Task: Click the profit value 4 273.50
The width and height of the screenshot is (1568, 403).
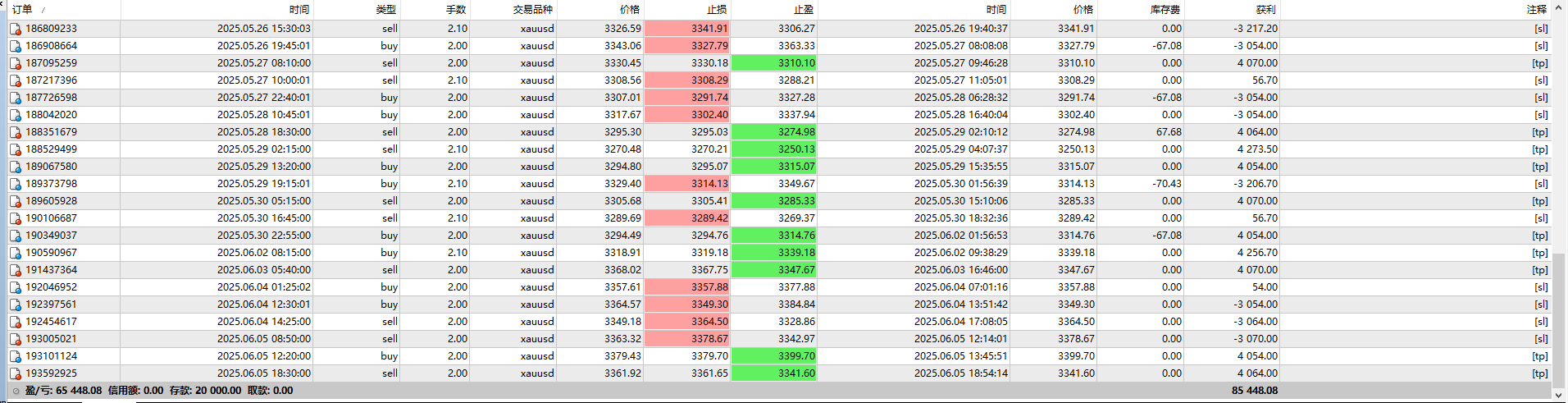Action: (x=1257, y=149)
